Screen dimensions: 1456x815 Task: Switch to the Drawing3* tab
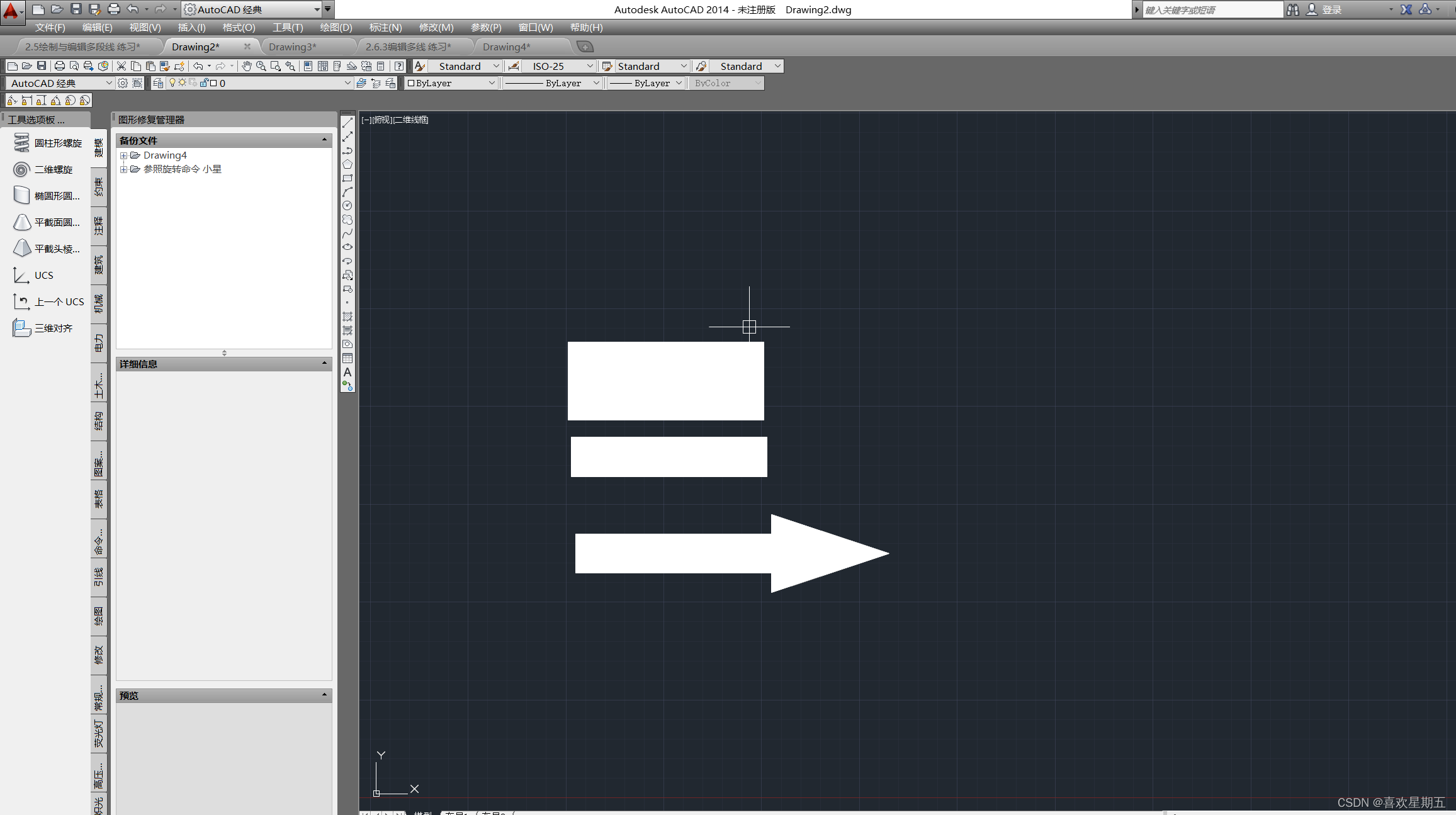click(x=293, y=47)
